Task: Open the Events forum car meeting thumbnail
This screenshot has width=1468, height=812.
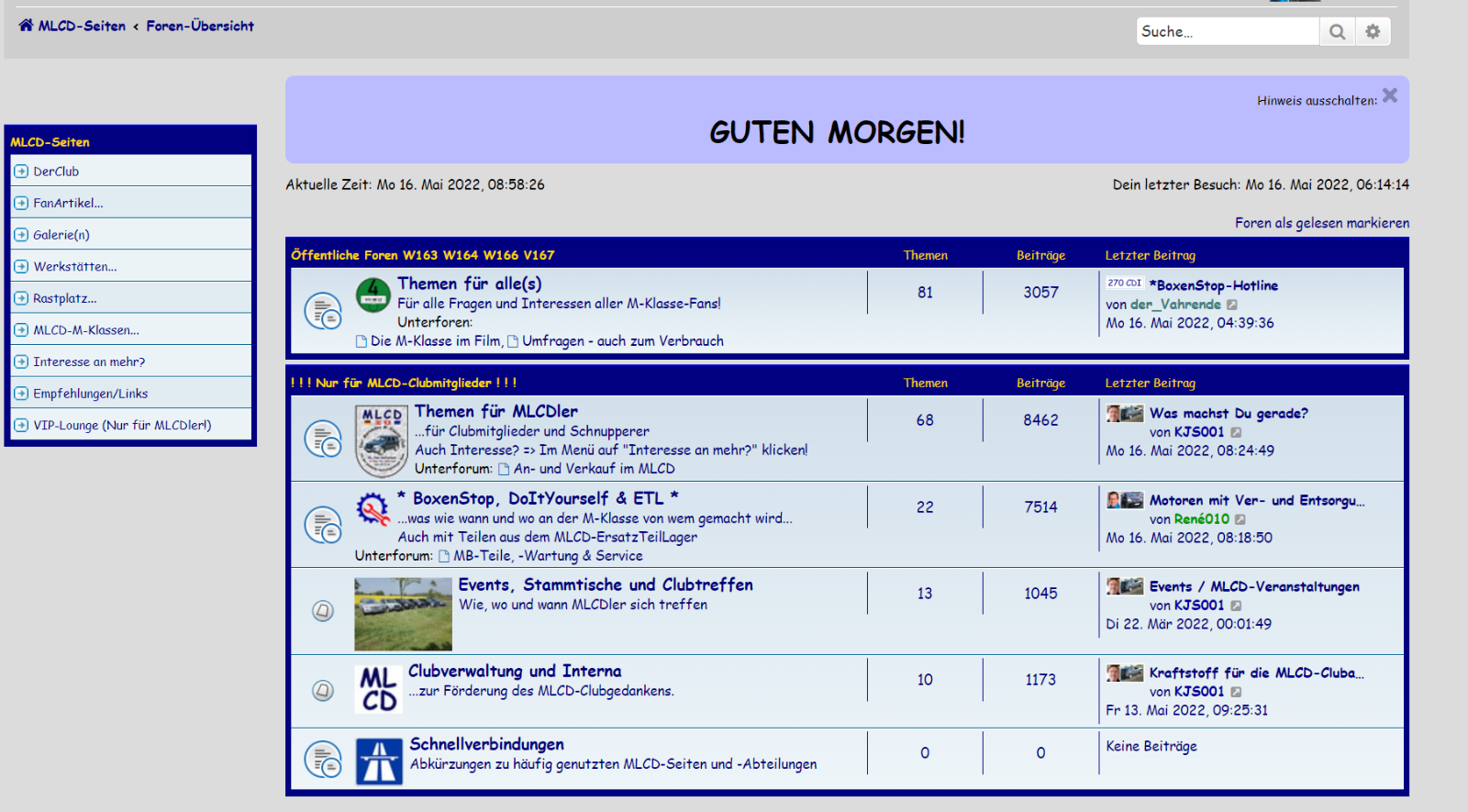Action: (403, 614)
